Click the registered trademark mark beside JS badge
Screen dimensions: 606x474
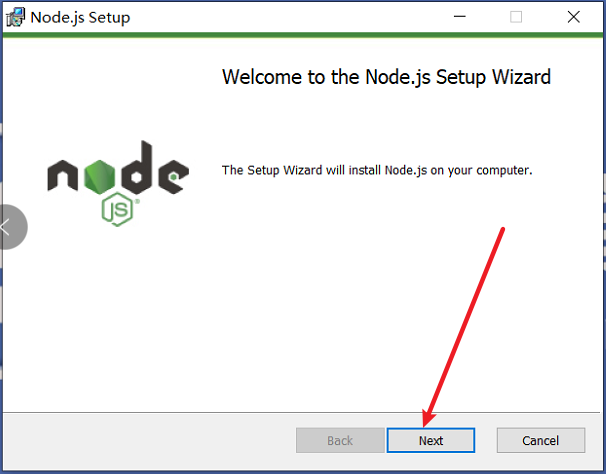coord(137,201)
